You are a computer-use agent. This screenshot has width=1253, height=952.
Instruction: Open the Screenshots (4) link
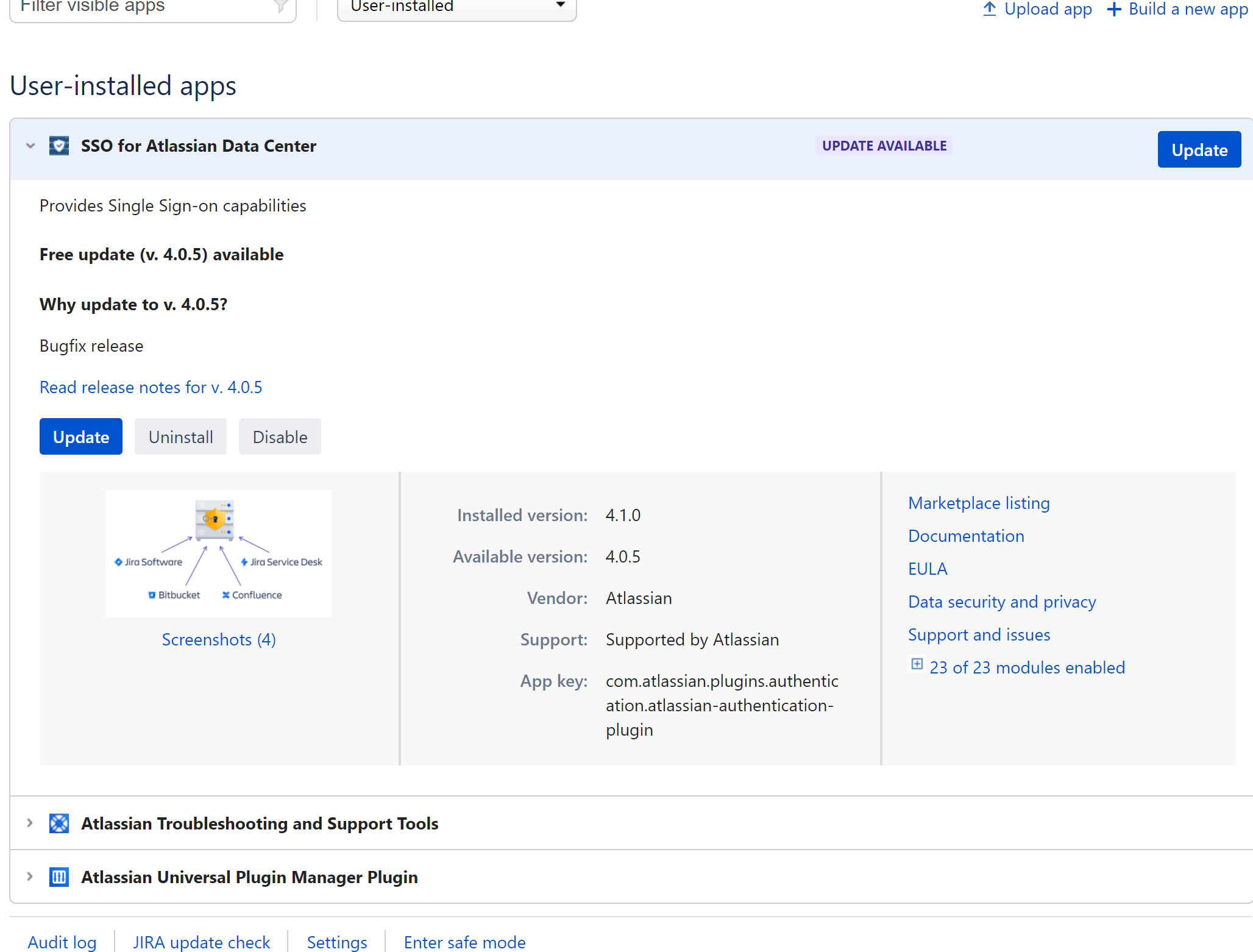tap(219, 639)
